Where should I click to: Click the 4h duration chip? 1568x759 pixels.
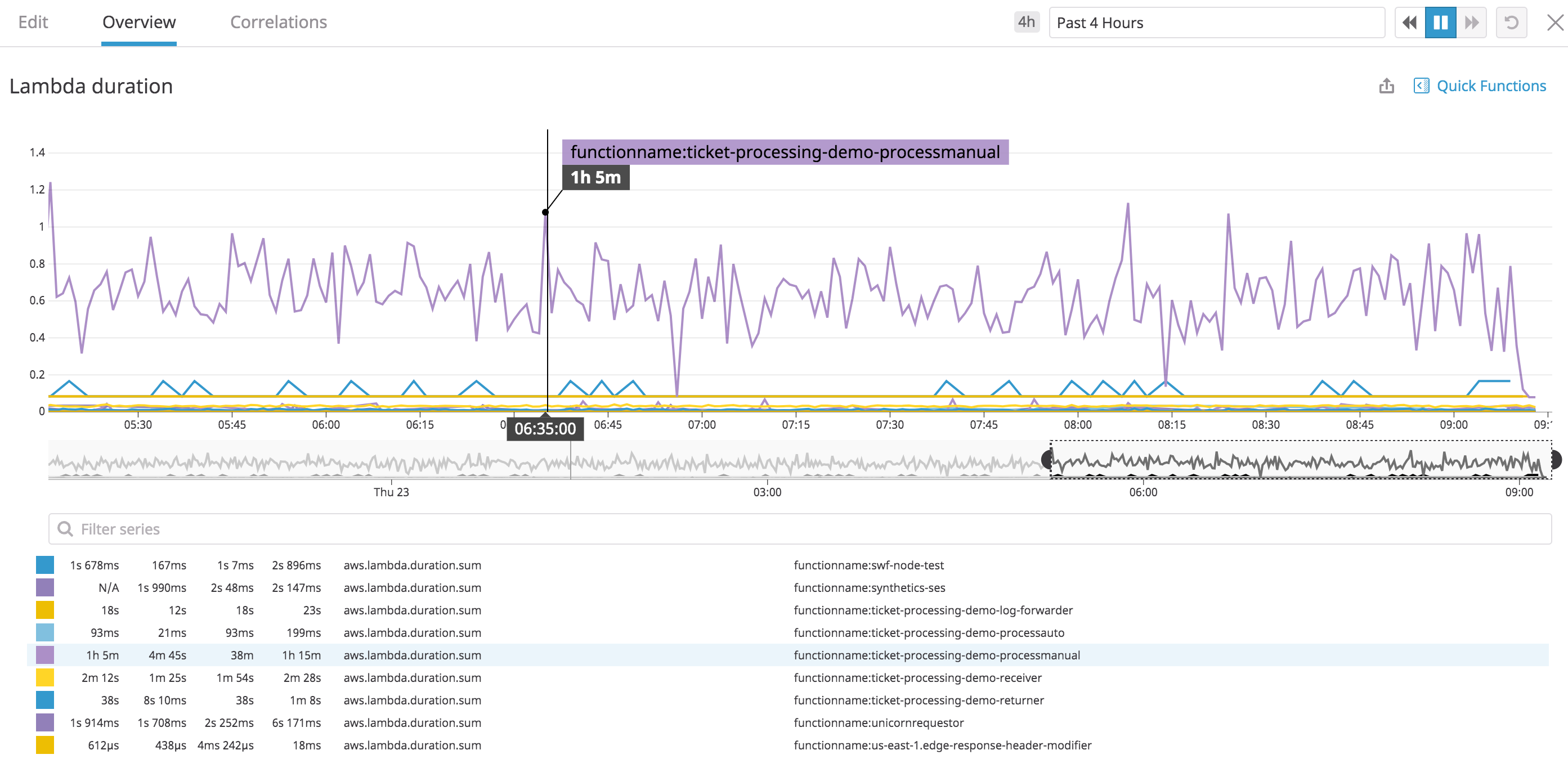coord(1026,22)
